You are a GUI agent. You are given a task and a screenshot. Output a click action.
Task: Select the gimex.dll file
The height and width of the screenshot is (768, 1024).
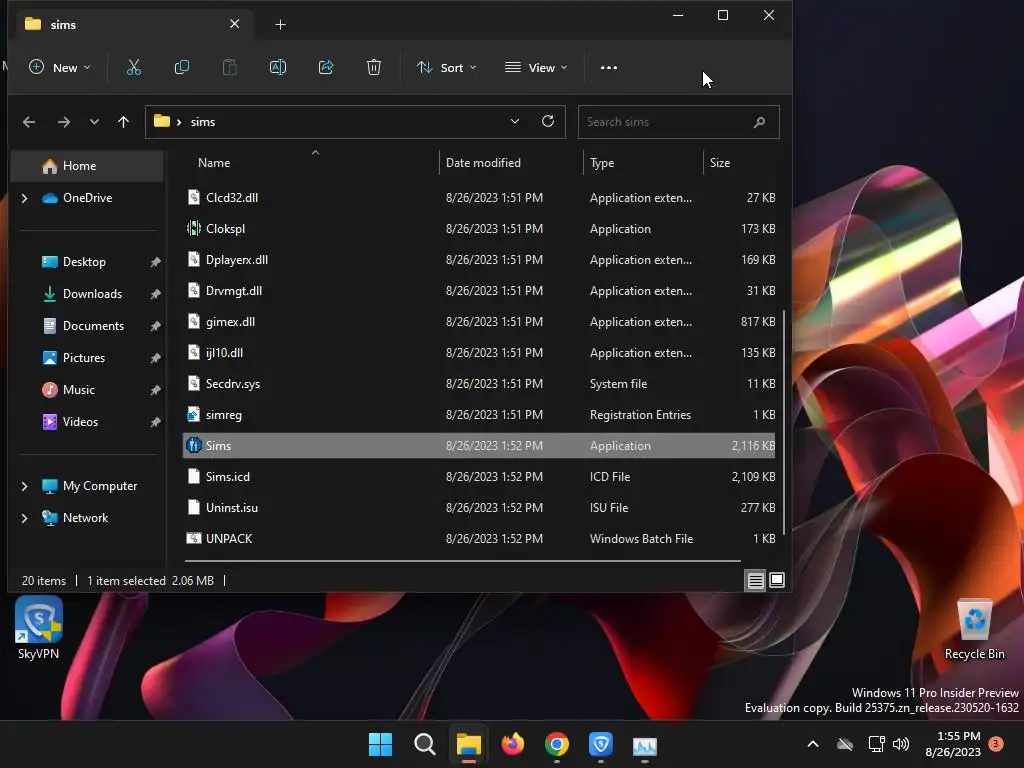point(479,322)
